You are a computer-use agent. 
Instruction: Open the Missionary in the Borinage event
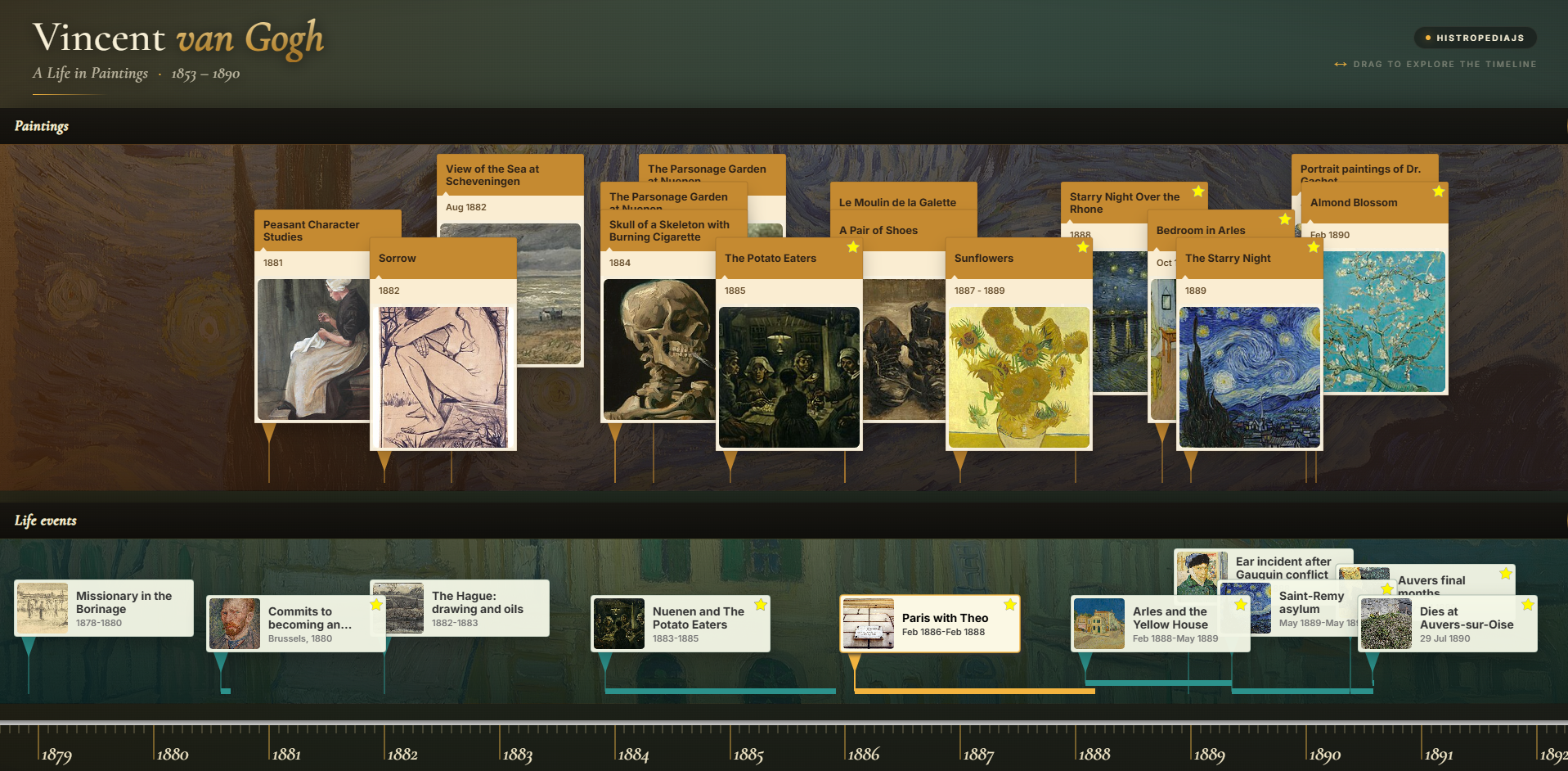[104, 608]
